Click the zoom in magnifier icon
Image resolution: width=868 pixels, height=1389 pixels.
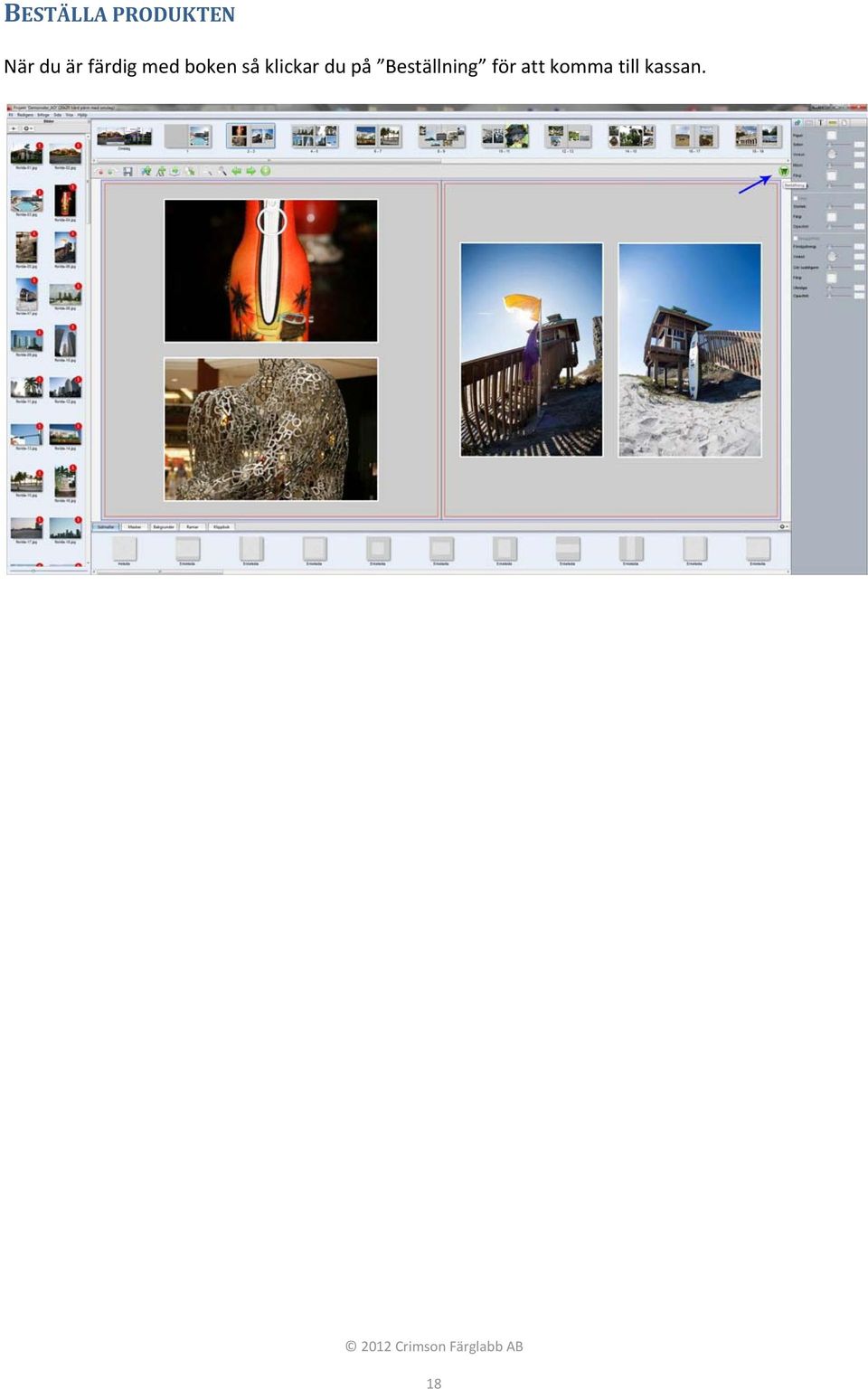pyautogui.click(x=222, y=171)
